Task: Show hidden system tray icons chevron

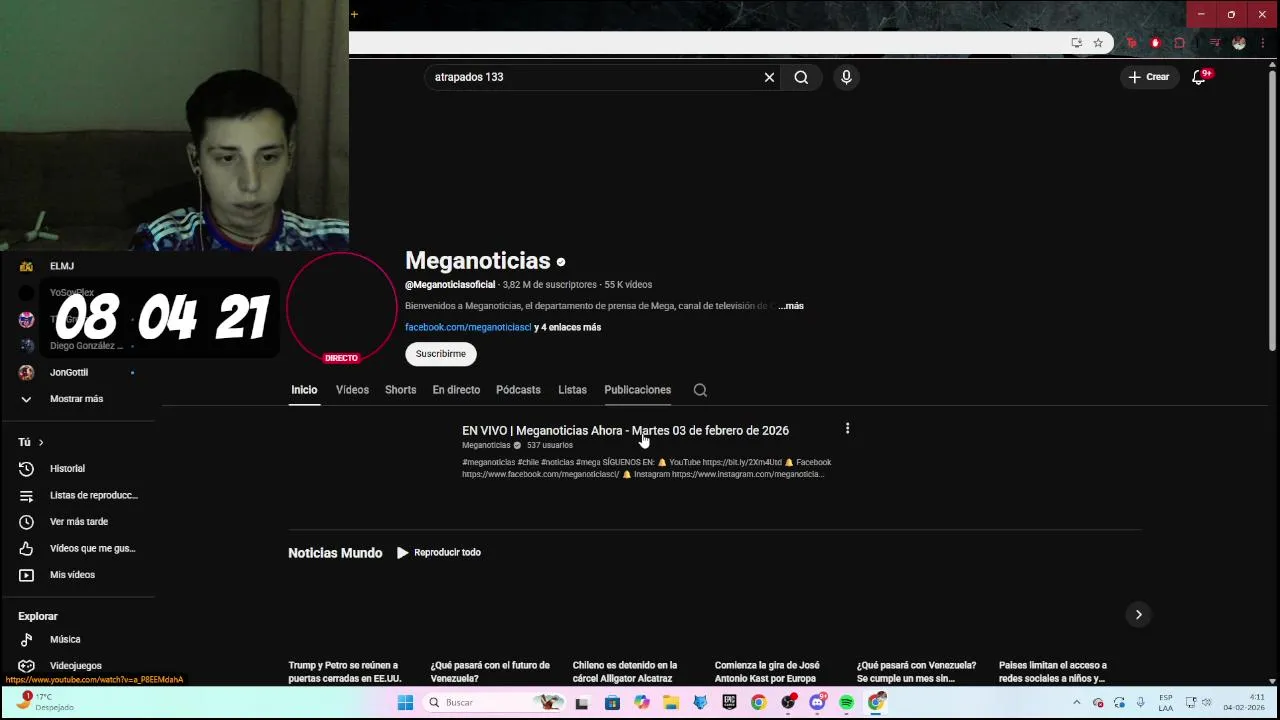Action: (x=1076, y=702)
